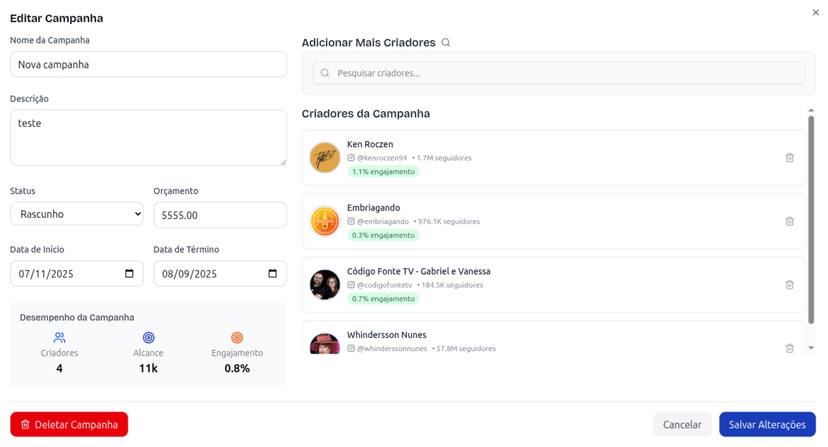Click the Nome da Campanha text field
This screenshot has height=447, width=828.
pos(148,64)
